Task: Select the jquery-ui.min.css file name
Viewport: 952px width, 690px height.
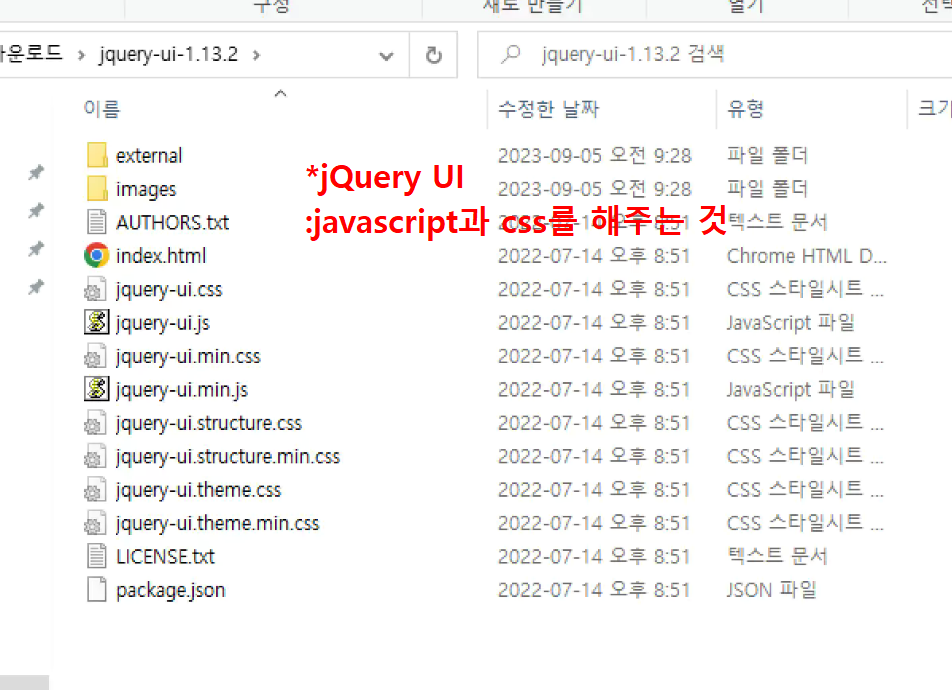Action: click(188, 357)
